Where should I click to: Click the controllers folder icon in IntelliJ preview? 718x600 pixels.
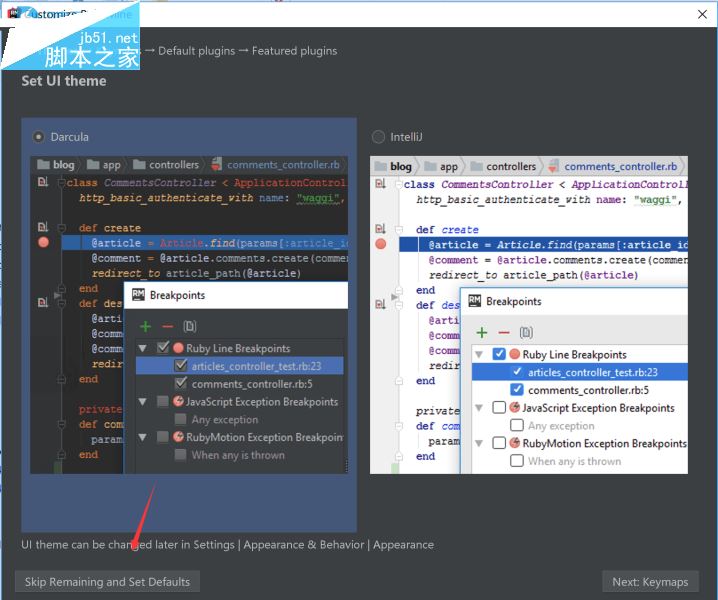click(477, 166)
